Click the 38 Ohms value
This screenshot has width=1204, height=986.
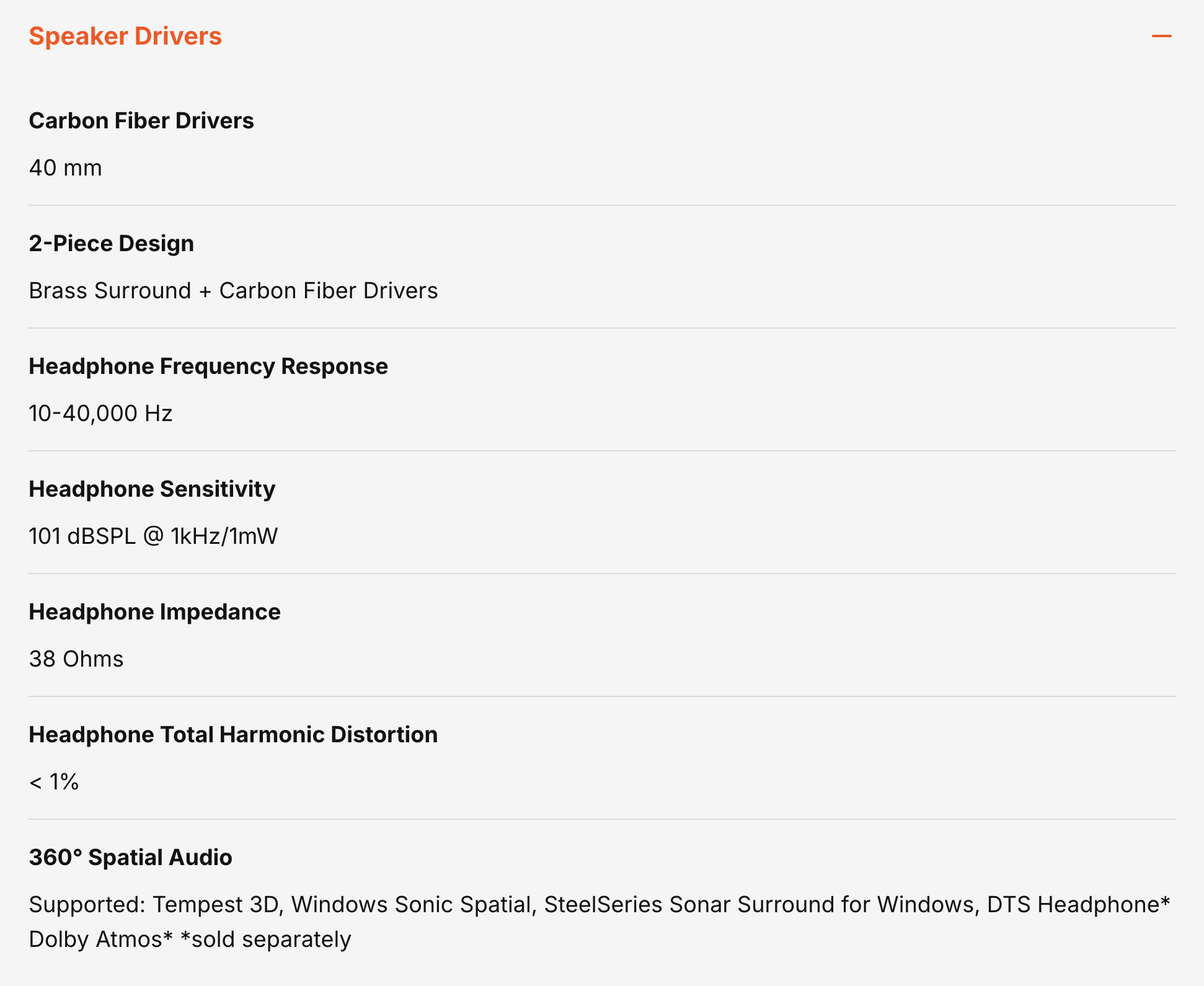[x=76, y=659]
